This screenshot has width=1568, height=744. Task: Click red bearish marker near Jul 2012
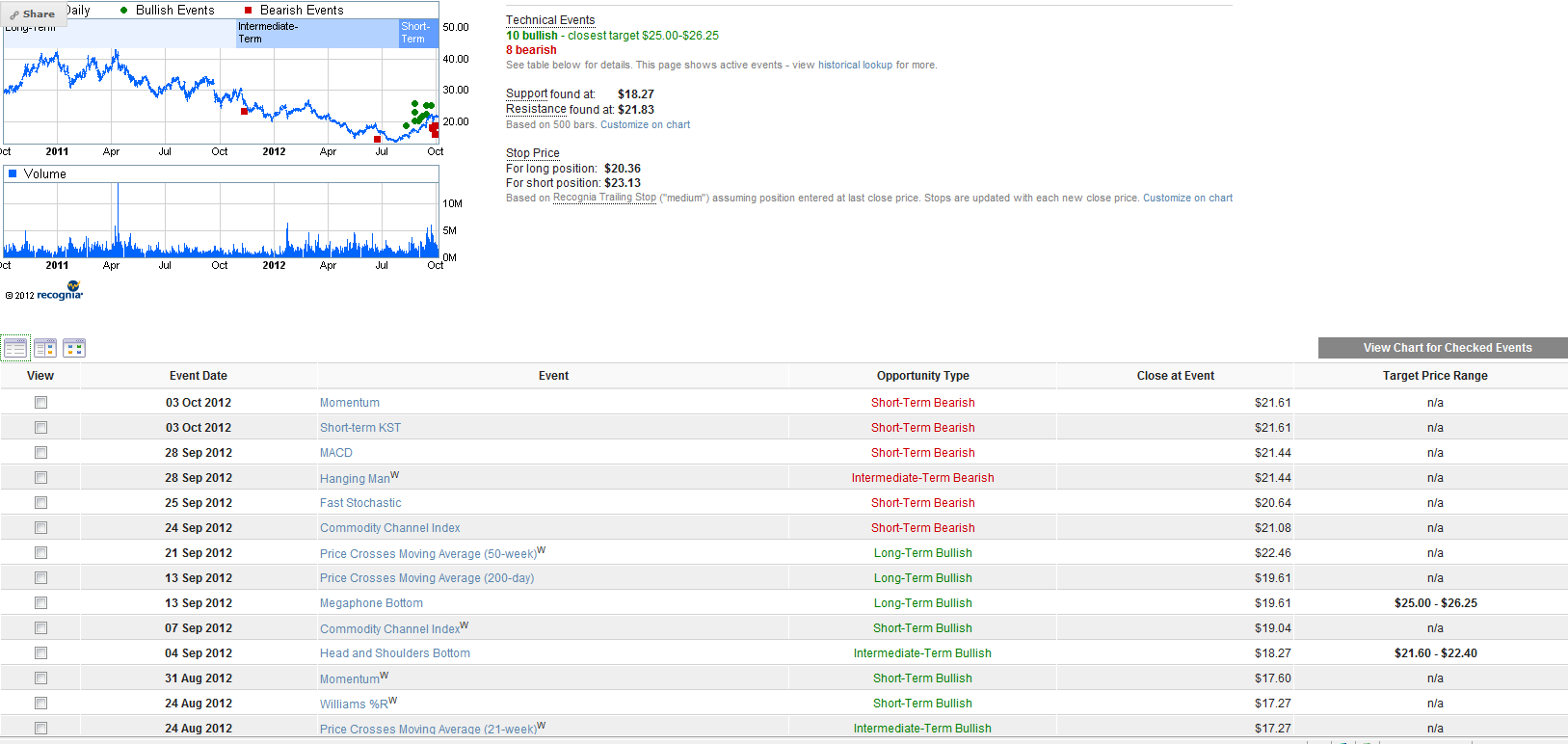[x=377, y=139]
